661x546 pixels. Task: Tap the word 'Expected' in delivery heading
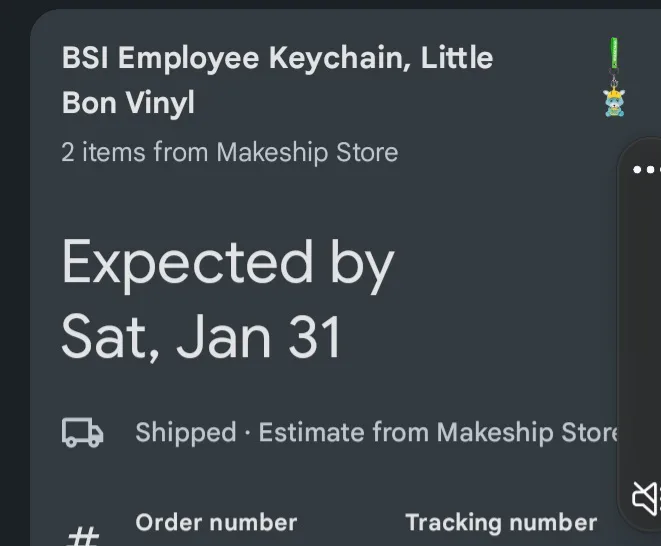click(187, 263)
